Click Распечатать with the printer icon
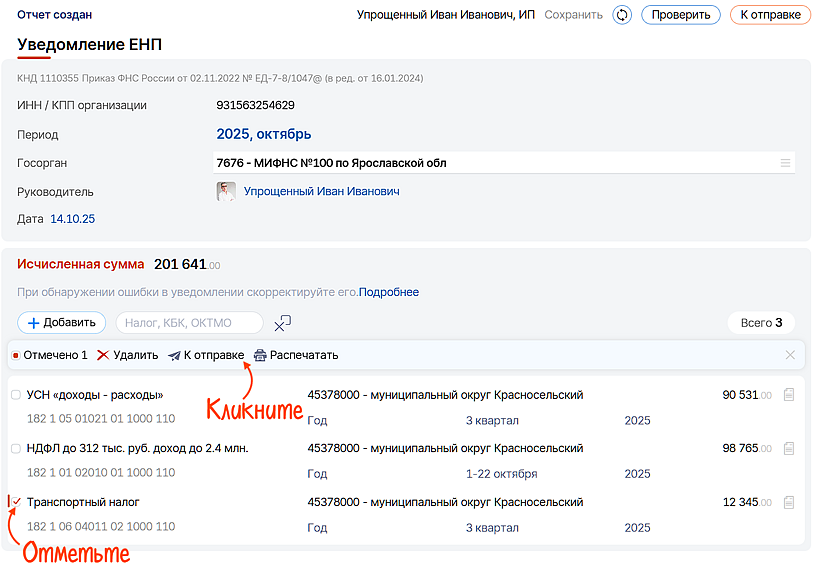The width and height of the screenshot is (817, 587). [296, 355]
